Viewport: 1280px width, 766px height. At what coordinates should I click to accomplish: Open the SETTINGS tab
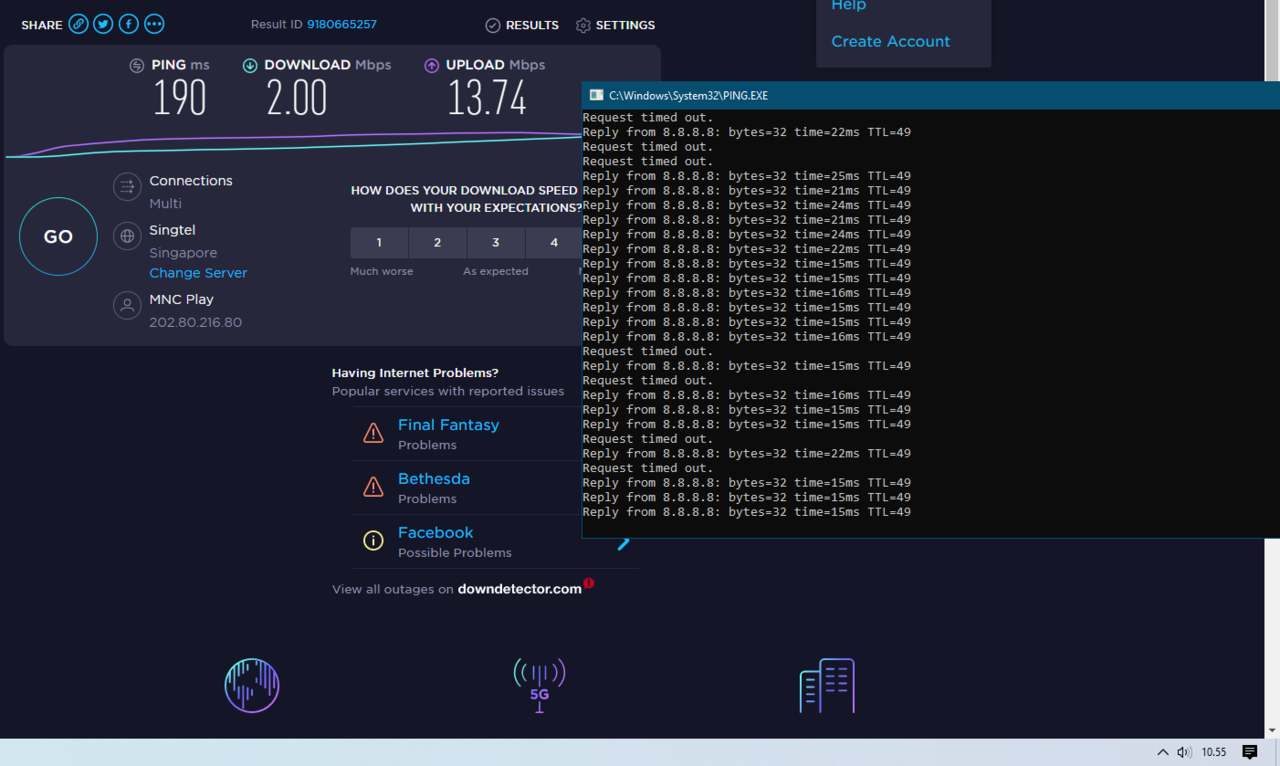coord(615,25)
